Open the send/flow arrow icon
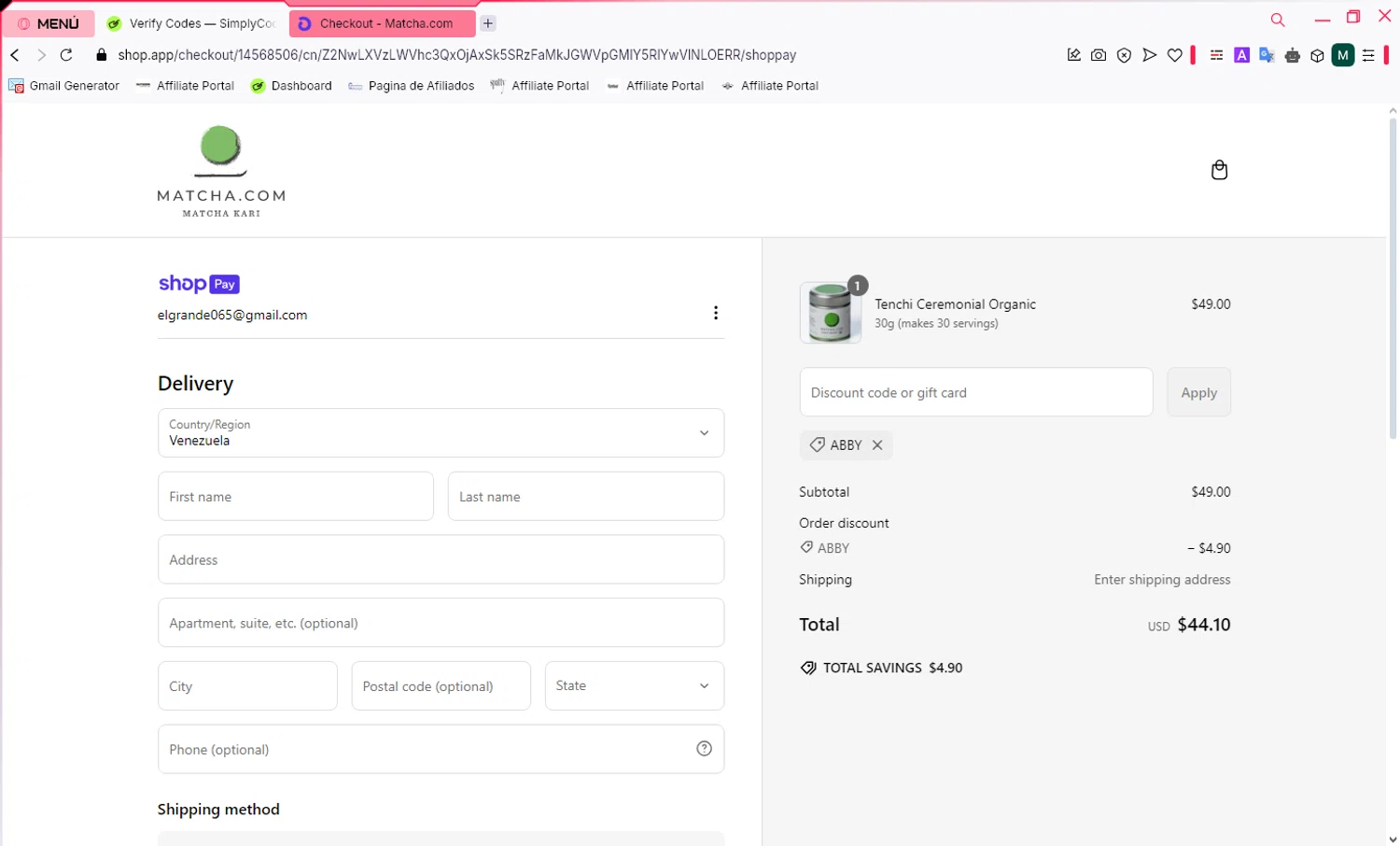The width and height of the screenshot is (1400, 846). tap(1150, 55)
